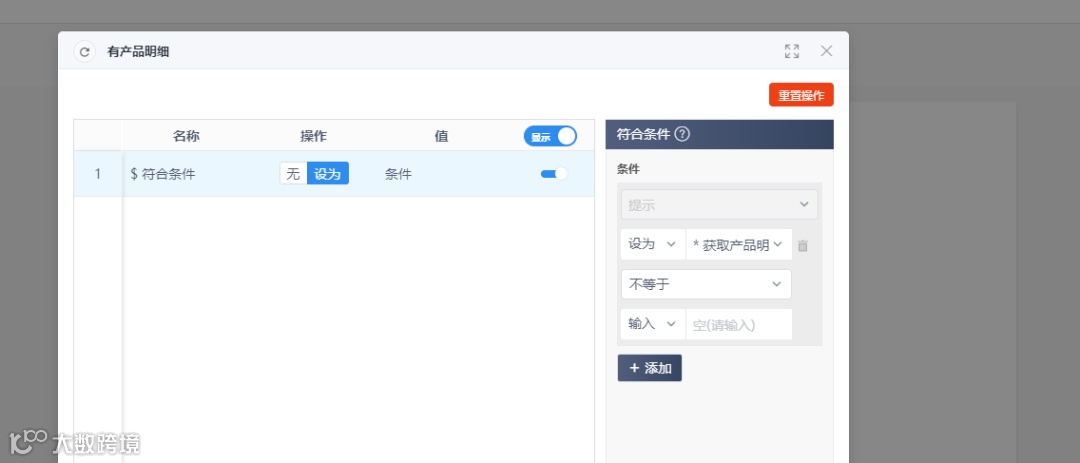
Task: Open the 不等于 operator dropdown
Action: (706, 284)
